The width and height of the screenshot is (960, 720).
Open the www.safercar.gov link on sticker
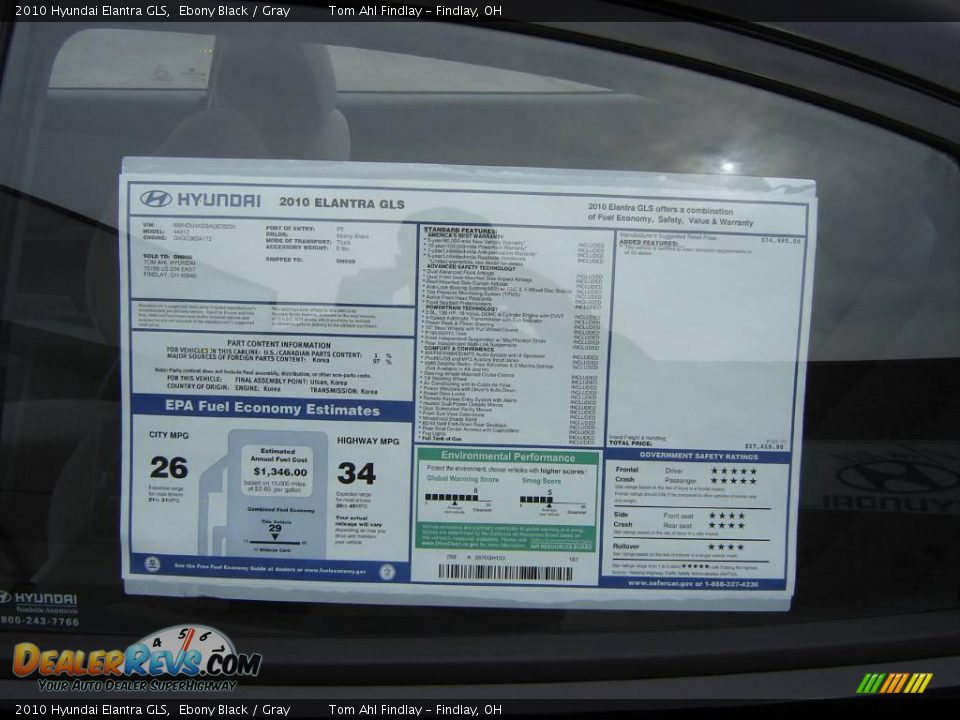click(692, 584)
